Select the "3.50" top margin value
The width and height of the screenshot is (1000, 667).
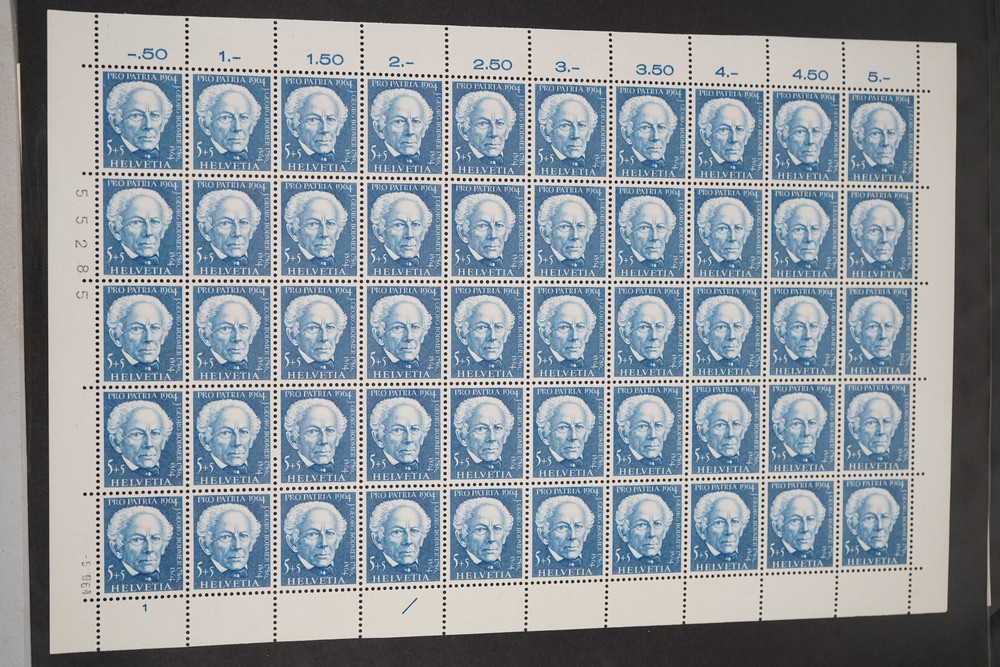[654, 70]
